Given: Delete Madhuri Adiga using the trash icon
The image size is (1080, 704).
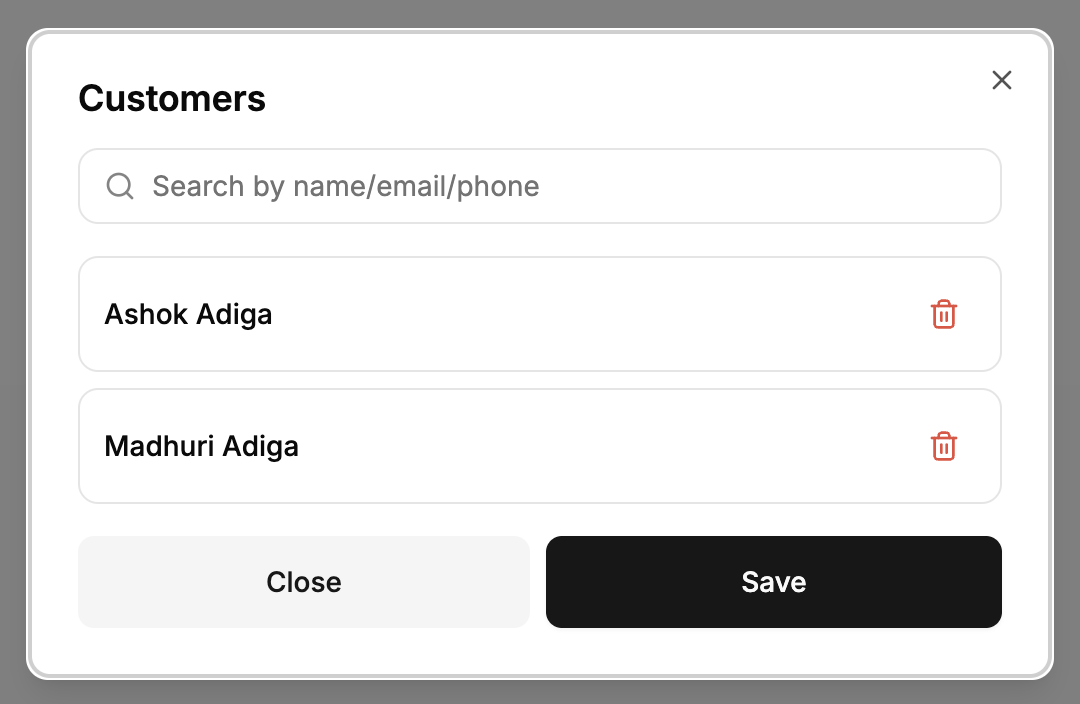Looking at the screenshot, I should pos(943,446).
